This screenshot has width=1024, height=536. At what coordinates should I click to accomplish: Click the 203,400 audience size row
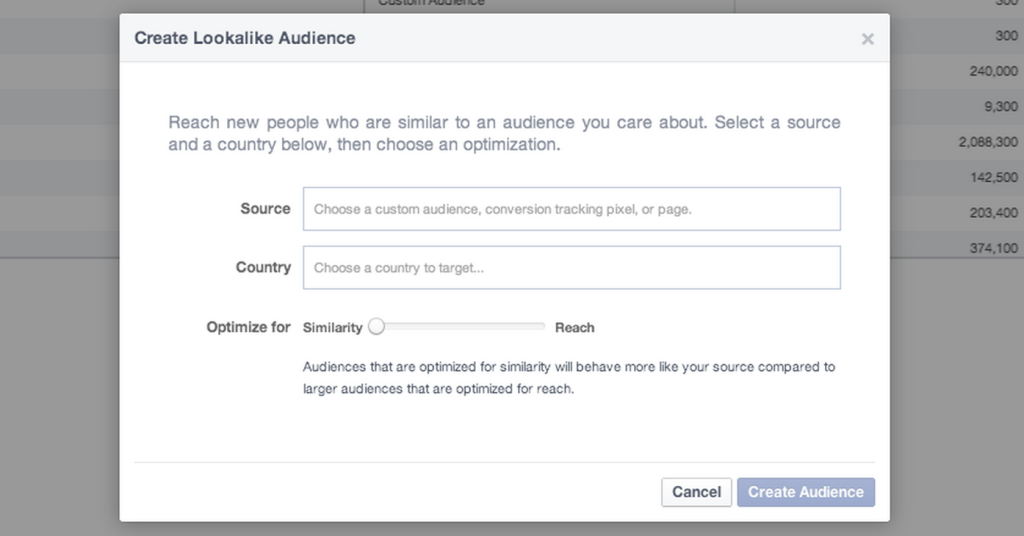[993, 212]
